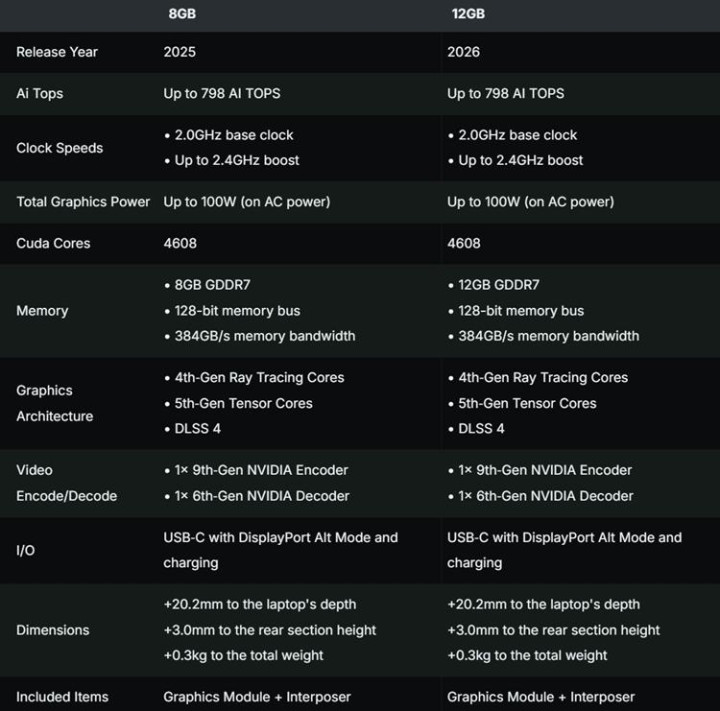Select the Included Items row label
Viewport: 720px width, 711px height.
pos(62,697)
